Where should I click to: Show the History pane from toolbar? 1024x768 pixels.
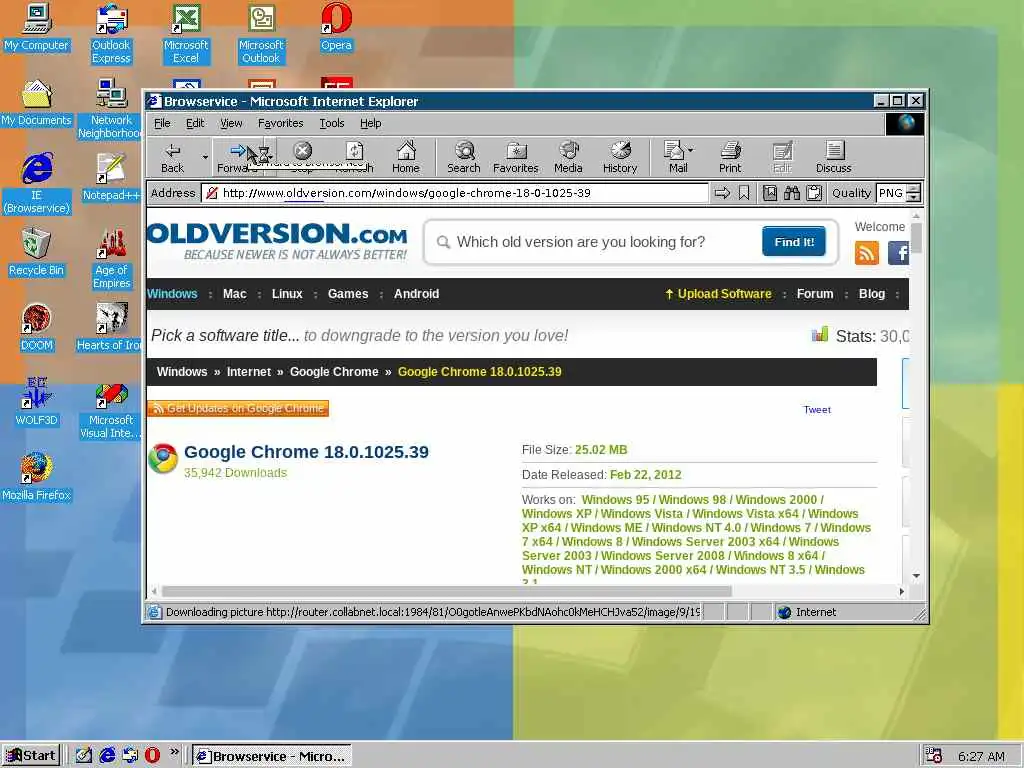pos(620,157)
